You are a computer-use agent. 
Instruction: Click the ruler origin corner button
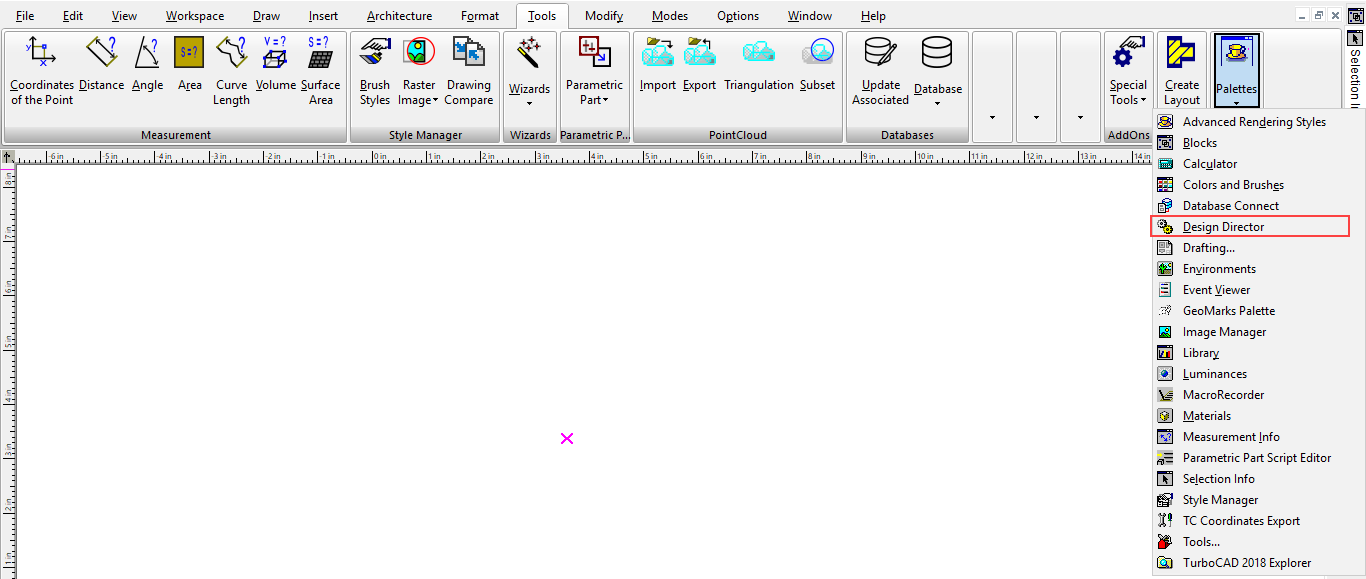8,156
